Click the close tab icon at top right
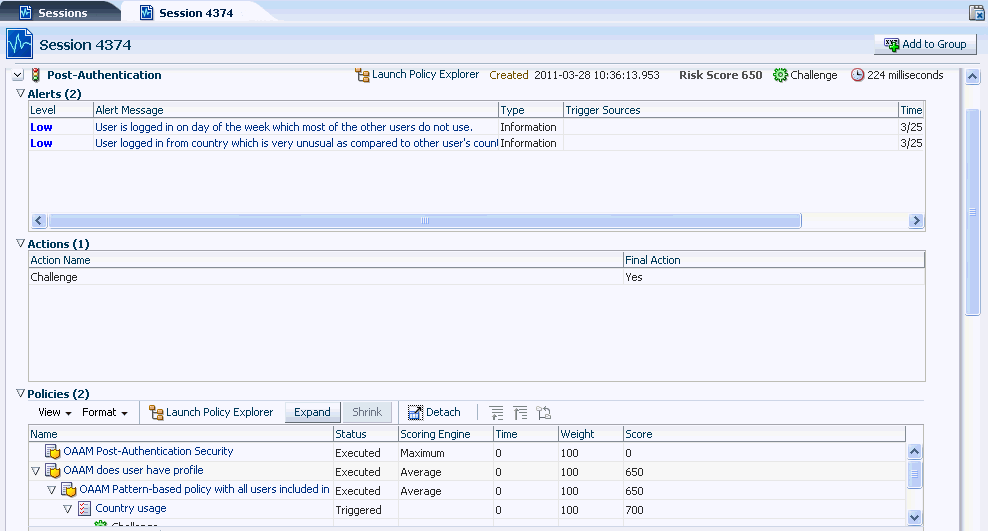The width and height of the screenshot is (988, 531). 977,13
